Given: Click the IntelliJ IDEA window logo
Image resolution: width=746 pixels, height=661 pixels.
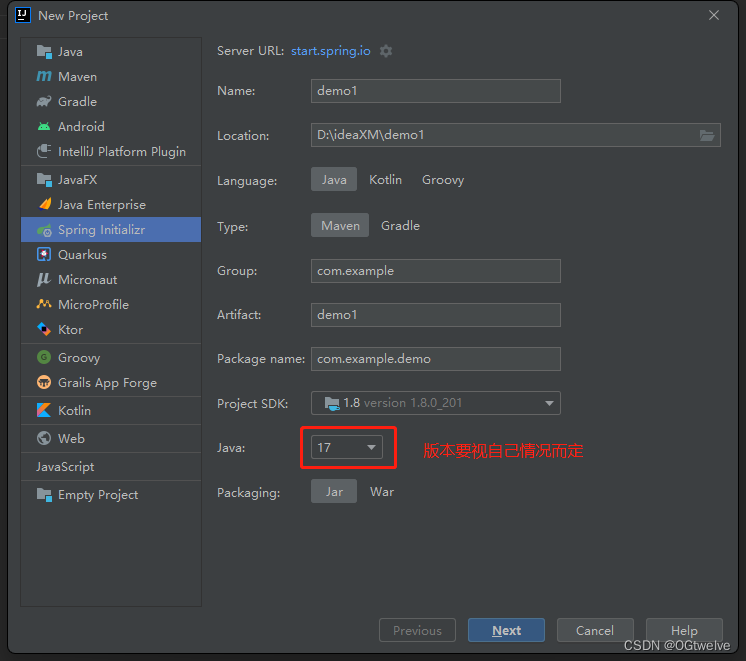Looking at the screenshot, I should (22, 15).
